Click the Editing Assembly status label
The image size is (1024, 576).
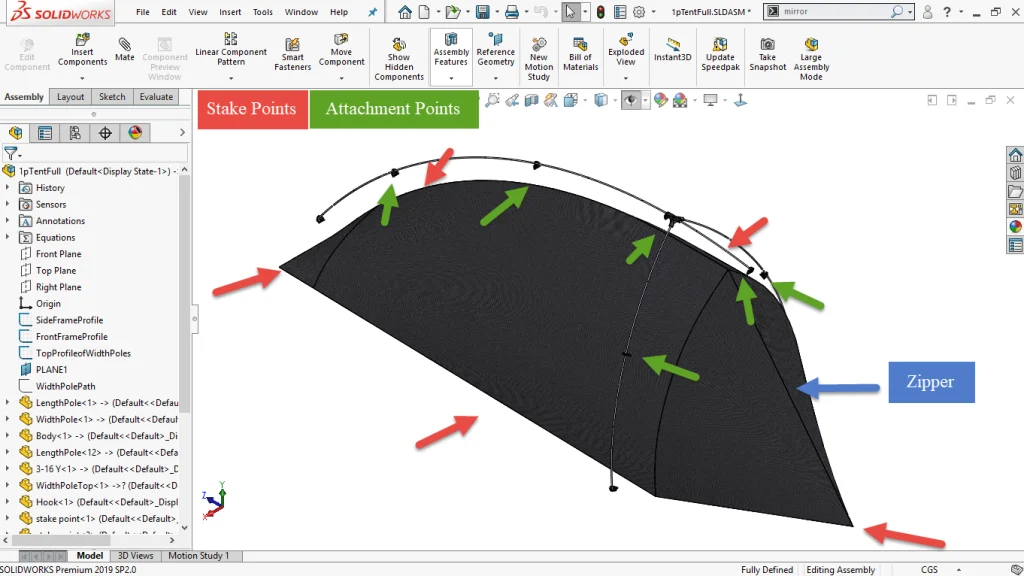pos(840,569)
